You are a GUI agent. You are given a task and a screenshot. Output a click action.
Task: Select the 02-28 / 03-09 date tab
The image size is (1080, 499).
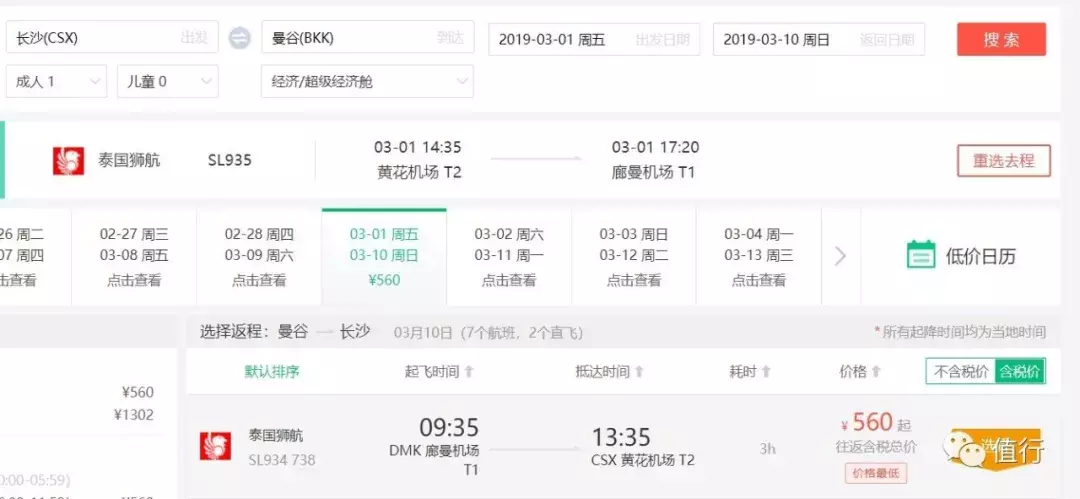pos(259,257)
